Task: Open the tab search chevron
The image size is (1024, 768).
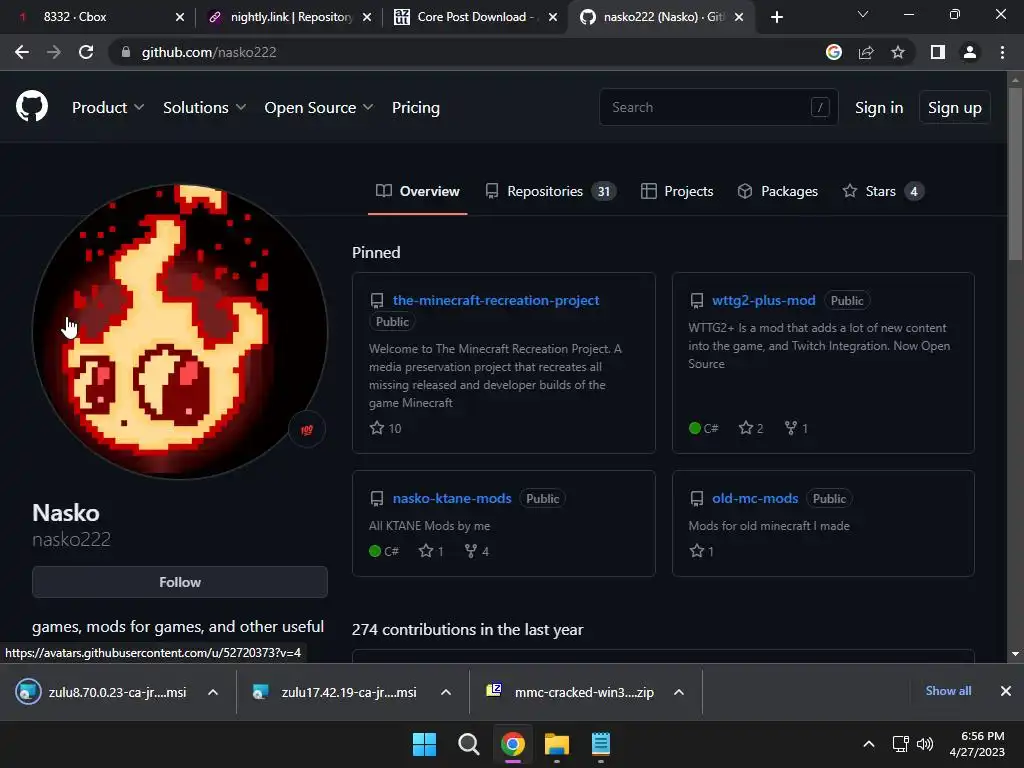Action: [863, 14]
